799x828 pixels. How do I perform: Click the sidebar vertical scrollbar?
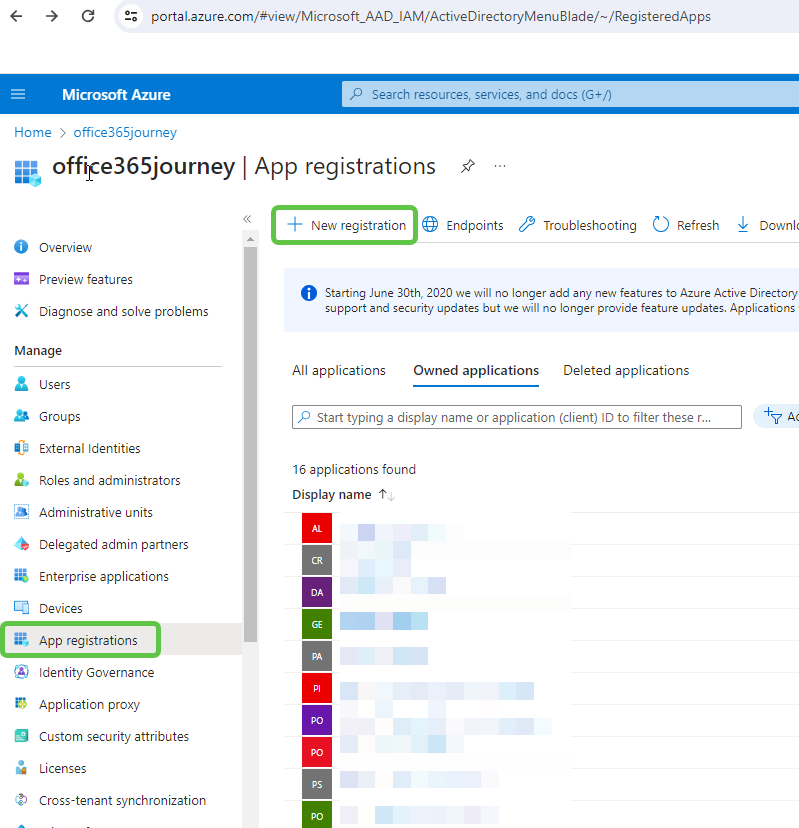(x=250, y=440)
